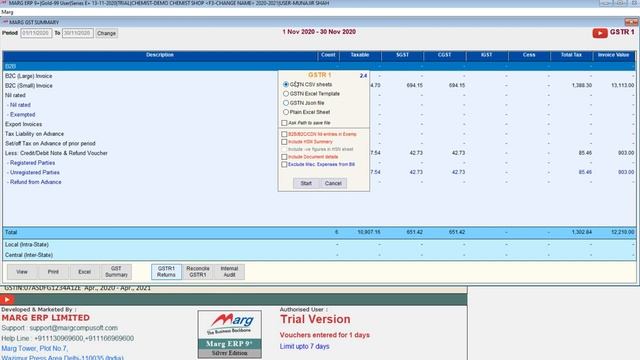The width and height of the screenshot is (640, 360).
Task: Click the red YouTube icon on the teal bar
Action: point(7,300)
